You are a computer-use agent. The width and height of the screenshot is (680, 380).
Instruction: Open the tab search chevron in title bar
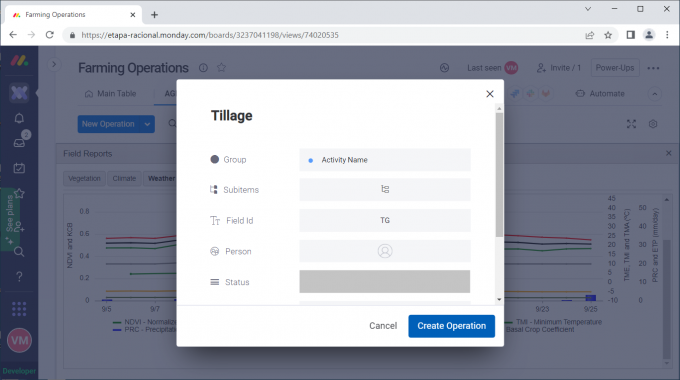tap(588, 9)
